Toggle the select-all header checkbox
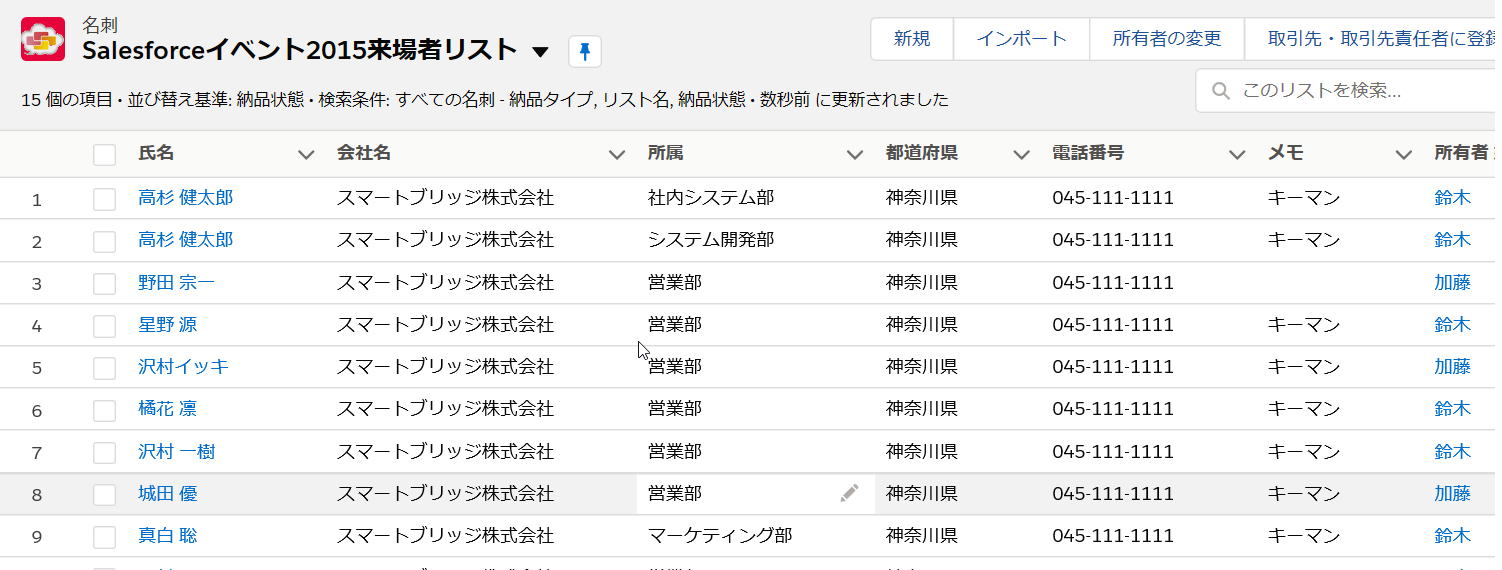This screenshot has height=570, width=1502. 104,155
